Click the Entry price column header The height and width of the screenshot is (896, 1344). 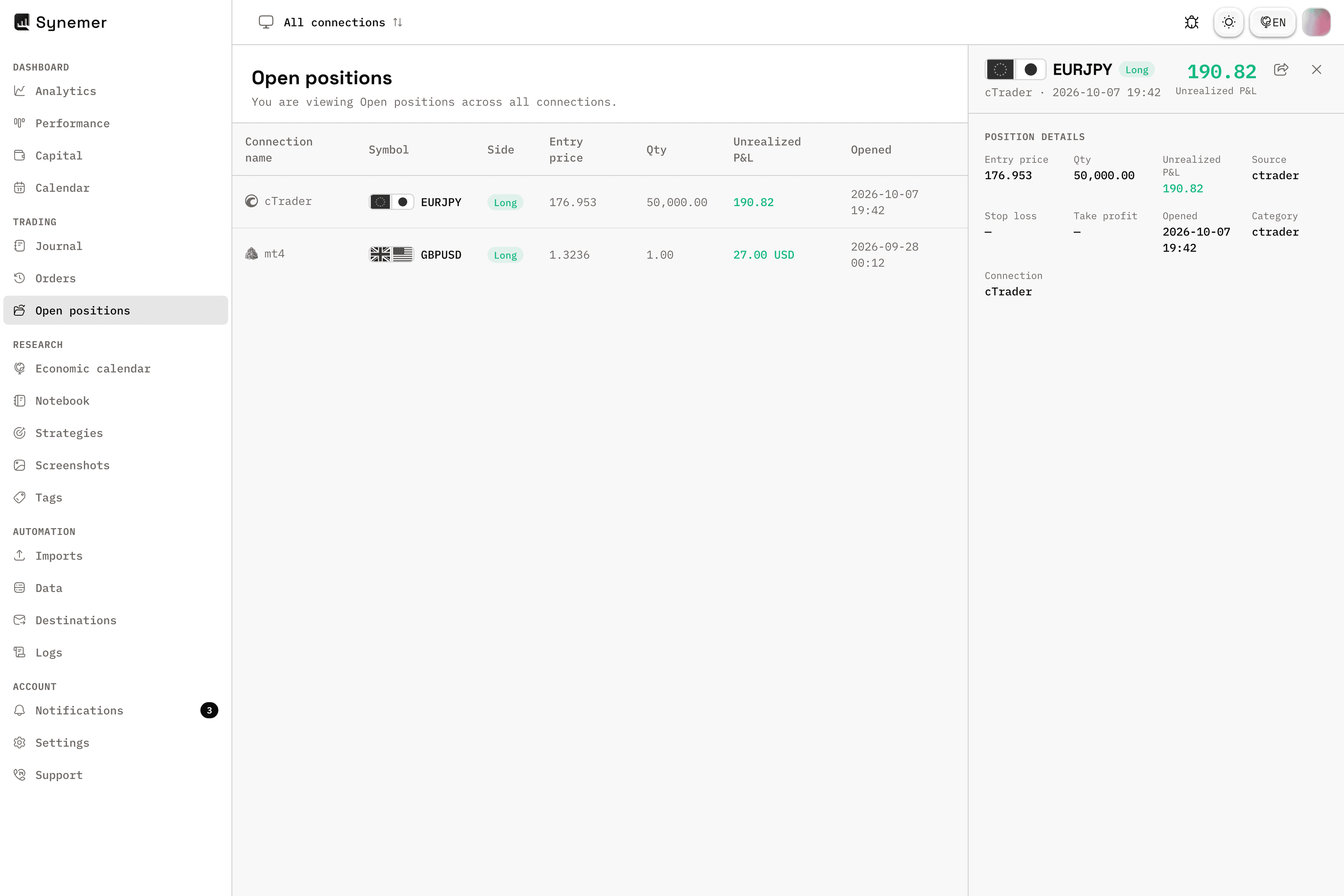click(566, 150)
